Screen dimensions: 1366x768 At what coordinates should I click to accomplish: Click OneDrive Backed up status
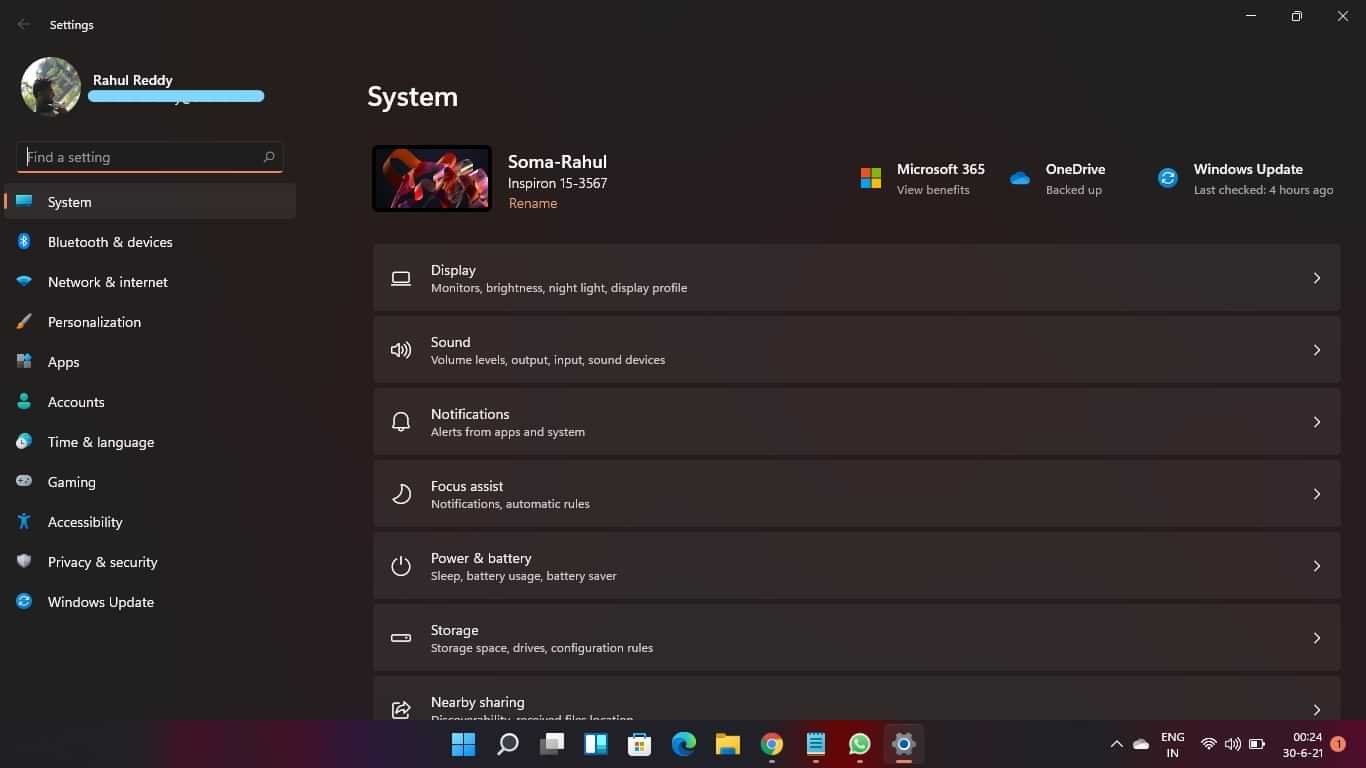point(1074,190)
